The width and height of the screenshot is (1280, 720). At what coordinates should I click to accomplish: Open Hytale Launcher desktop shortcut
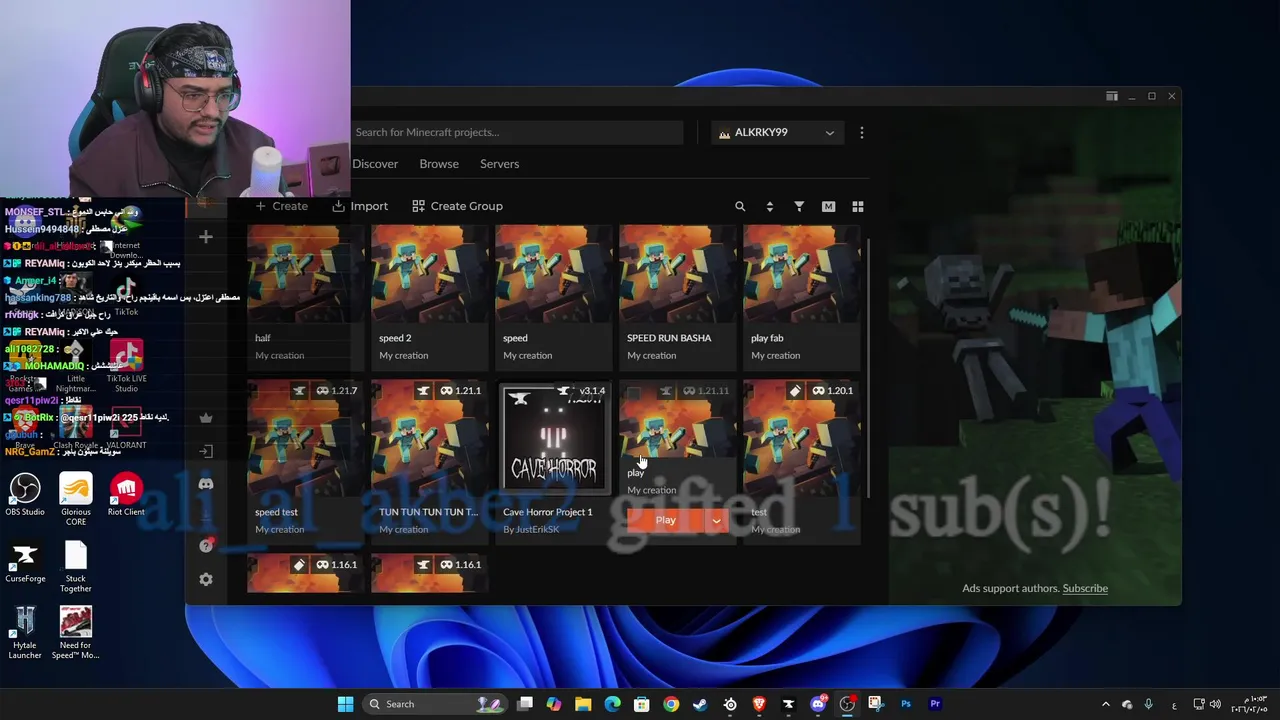coord(25,633)
